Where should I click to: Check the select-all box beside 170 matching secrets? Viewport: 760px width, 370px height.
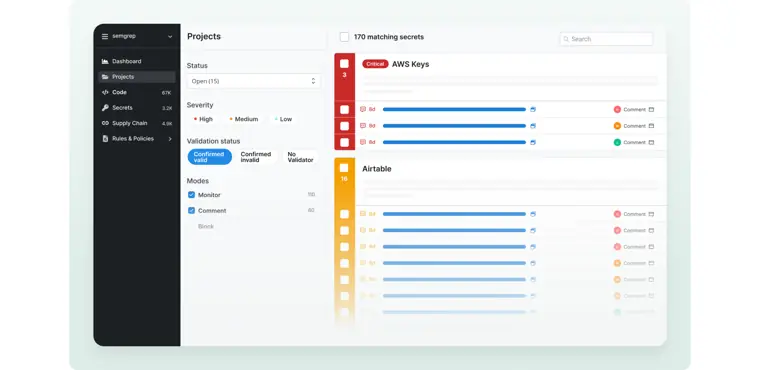(x=344, y=37)
